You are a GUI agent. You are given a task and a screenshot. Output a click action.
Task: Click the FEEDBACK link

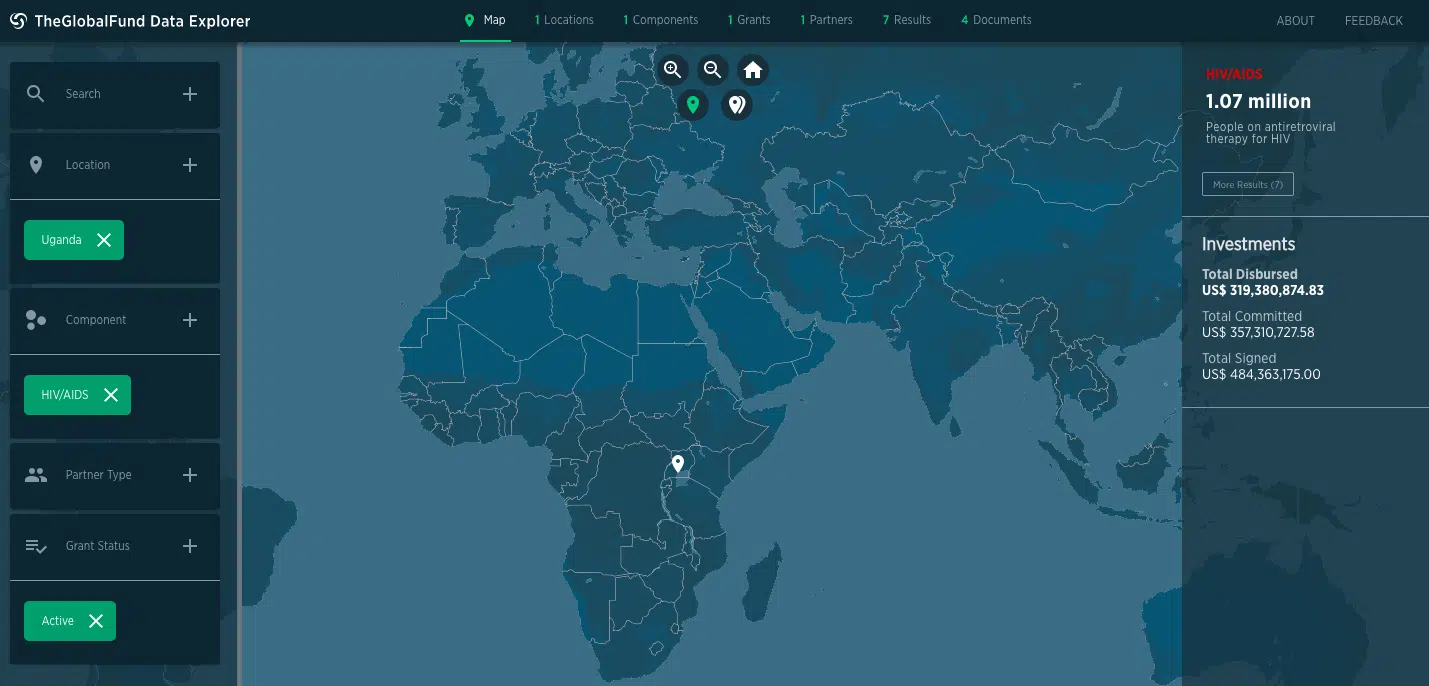click(x=1373, y=21)
